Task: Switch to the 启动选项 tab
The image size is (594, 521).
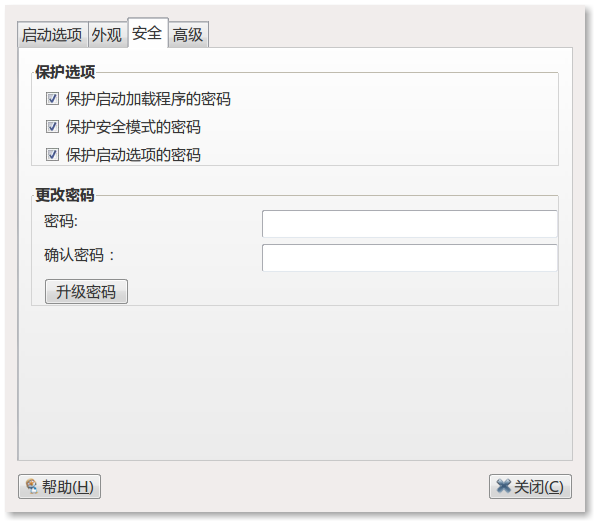Action: coord(52,35)
